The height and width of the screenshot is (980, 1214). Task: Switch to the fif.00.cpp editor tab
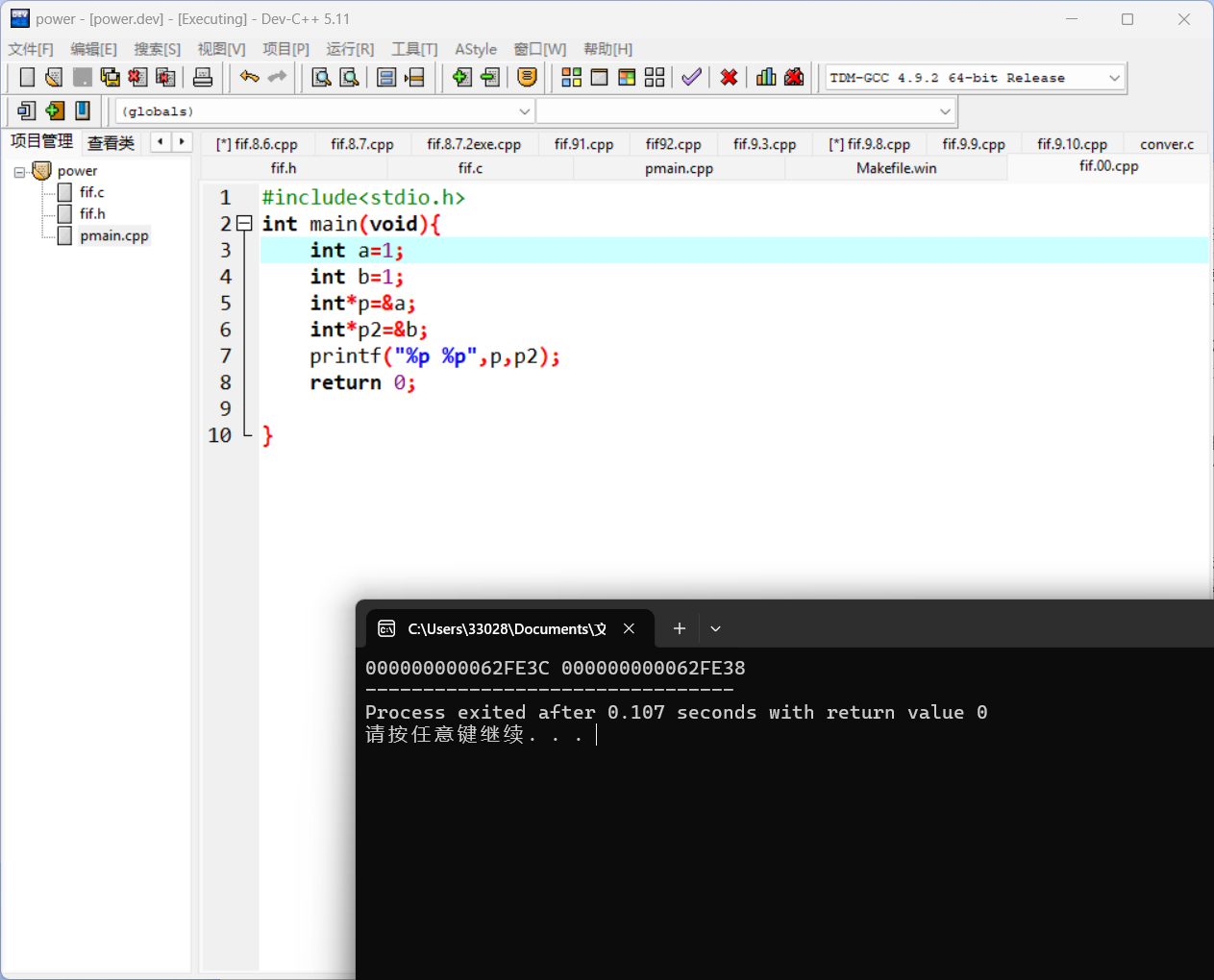click(x=1108, y=166)
